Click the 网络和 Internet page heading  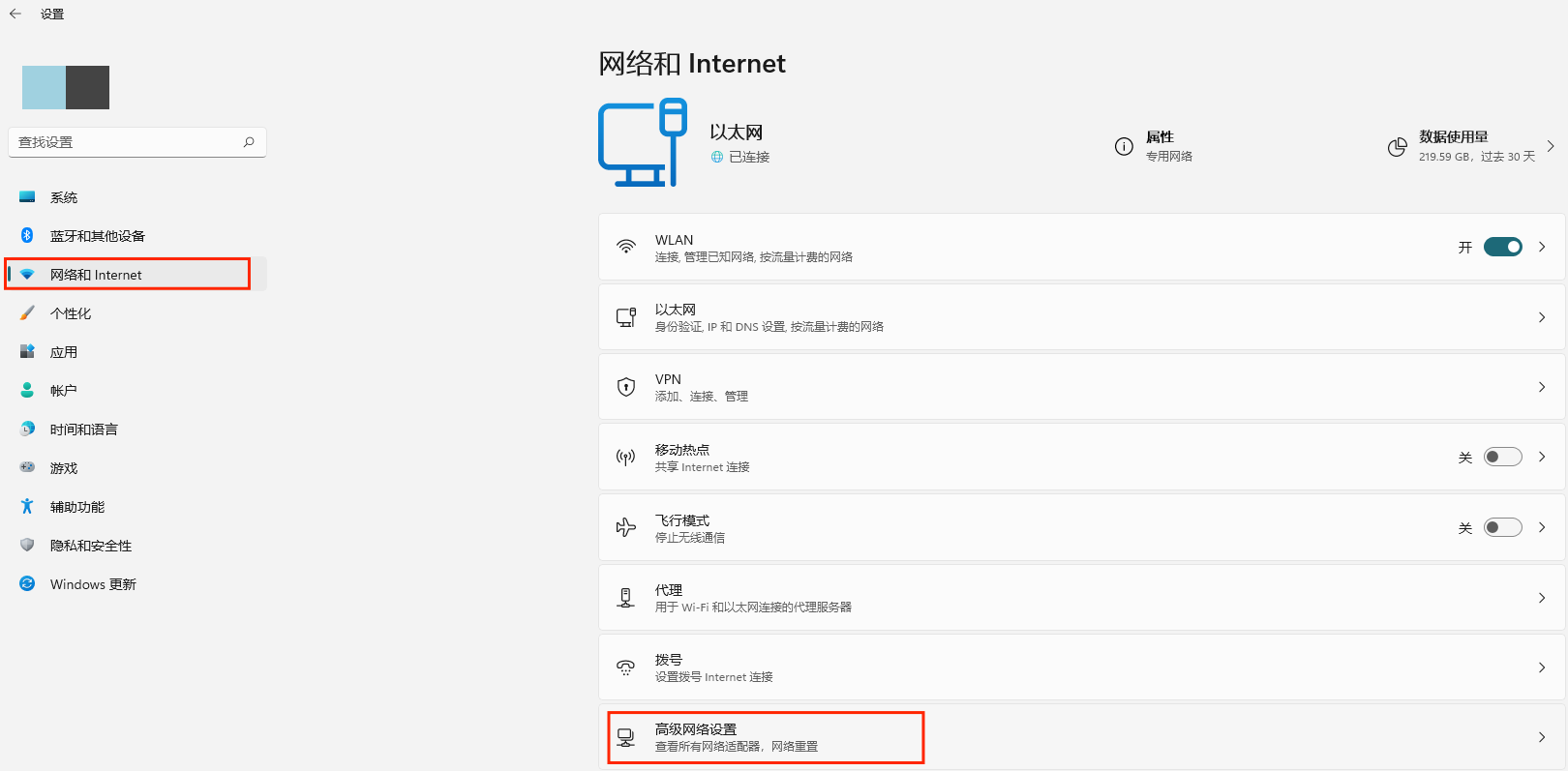point(692,64)
